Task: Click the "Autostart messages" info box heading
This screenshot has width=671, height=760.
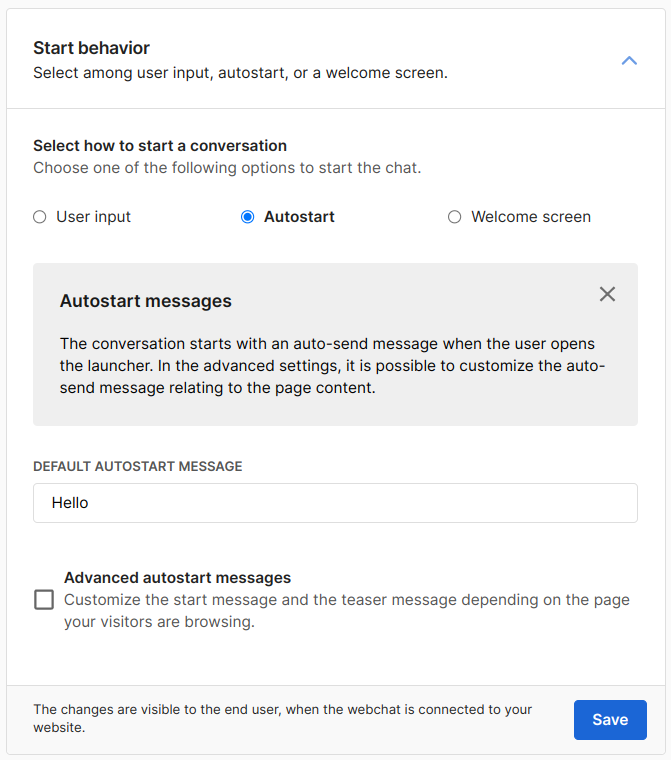Action: coord(146,301)
